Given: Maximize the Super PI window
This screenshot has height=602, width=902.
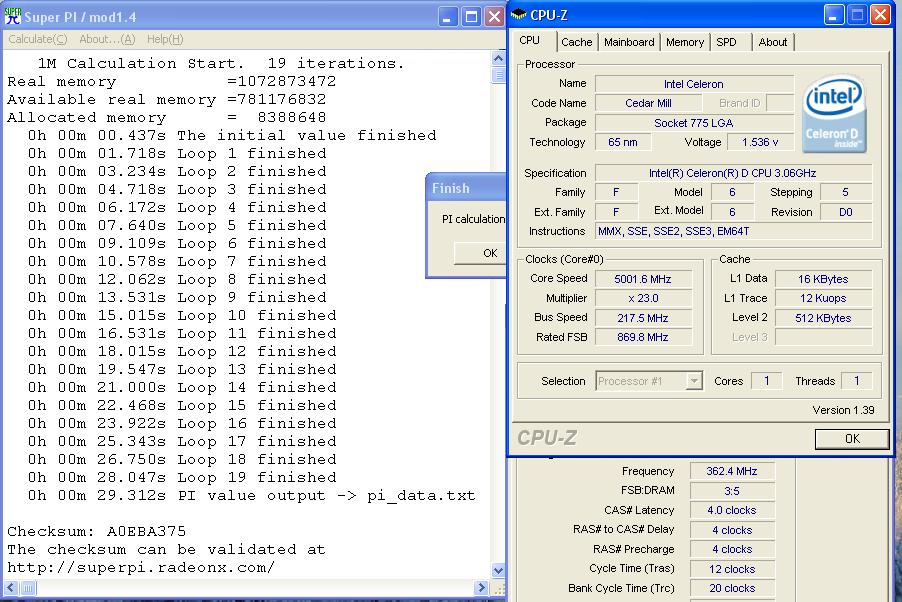Looking at the screenshot, I should [471, 16].
